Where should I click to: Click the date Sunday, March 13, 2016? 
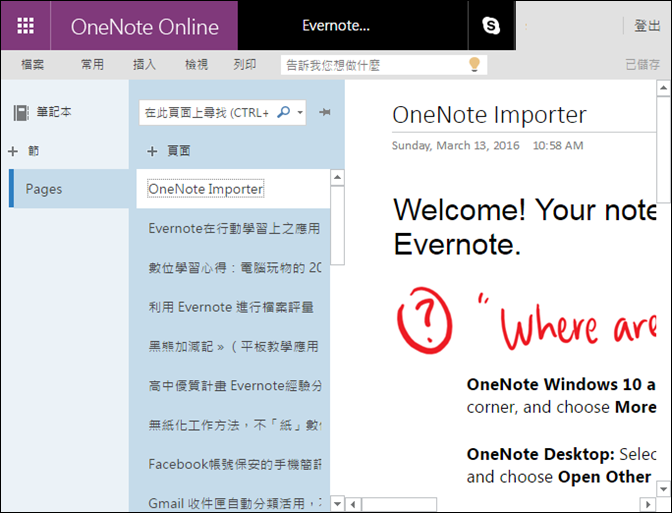click(456, 146)
